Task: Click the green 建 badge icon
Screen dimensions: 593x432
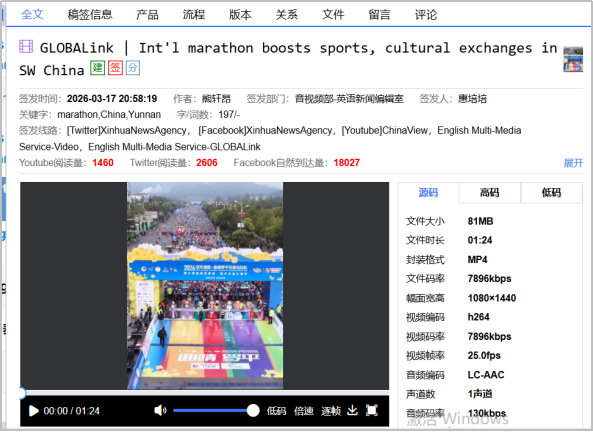Action: 97,68
